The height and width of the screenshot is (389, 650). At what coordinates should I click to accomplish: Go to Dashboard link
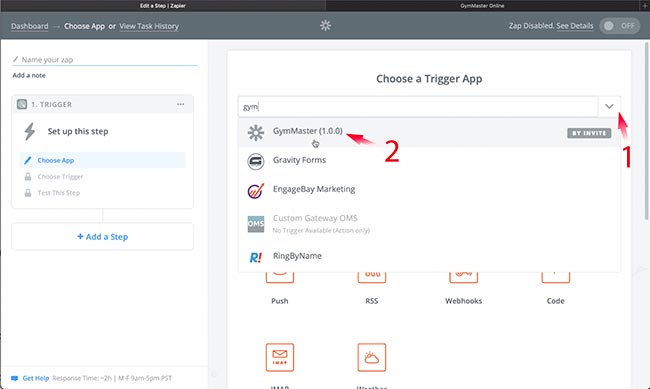coord(29,26)
